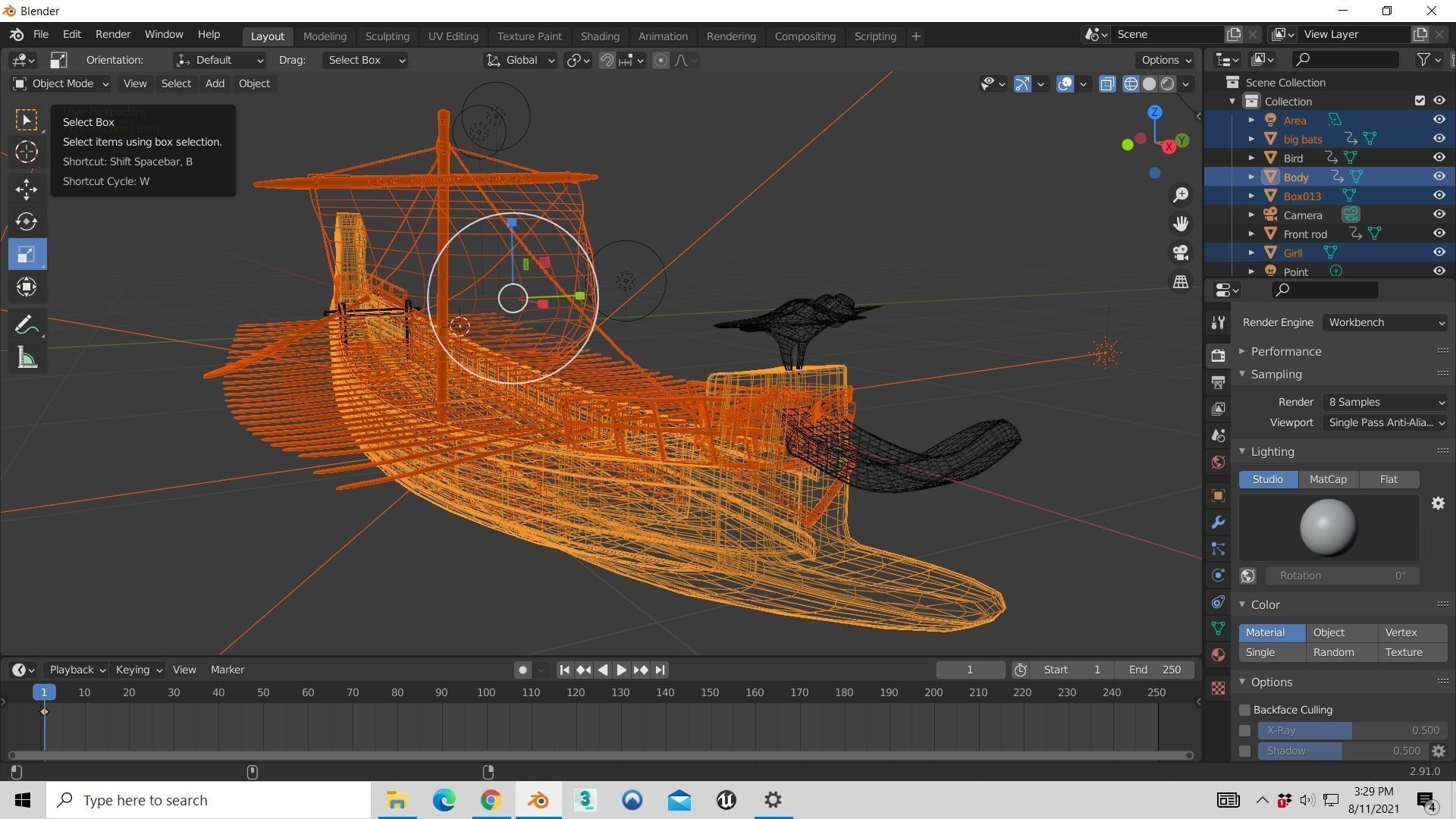The height and width of the screenshot is (819, 1456).
Task: Switch to wireframe viewport shading
Action: (x=1131, y=83)
